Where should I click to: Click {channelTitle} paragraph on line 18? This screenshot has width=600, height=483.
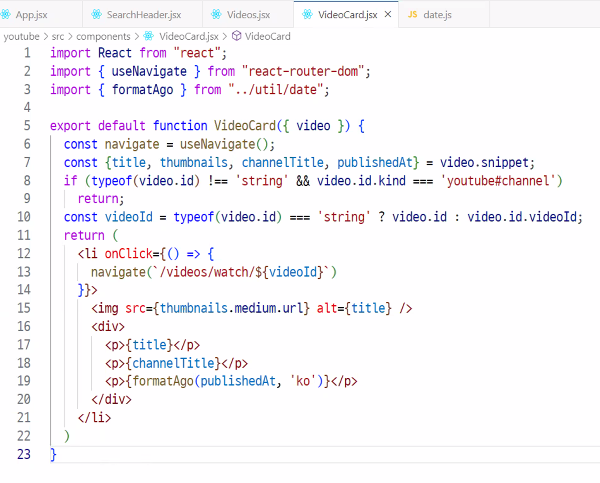pos(176,363)
